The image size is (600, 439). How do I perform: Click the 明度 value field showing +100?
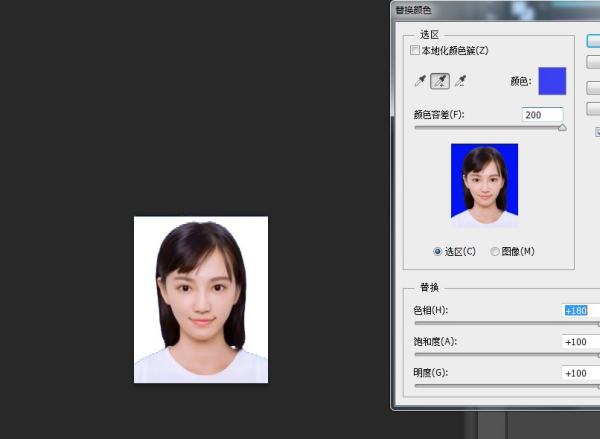(x=580, y=373)
